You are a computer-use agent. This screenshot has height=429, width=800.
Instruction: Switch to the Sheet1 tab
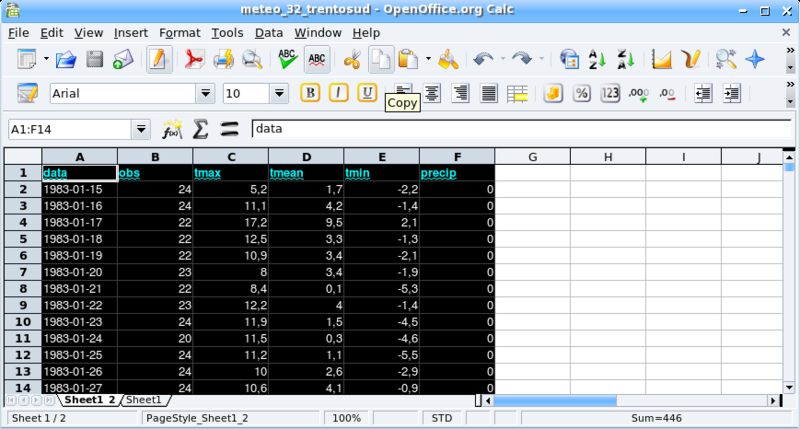coord(144,400)
